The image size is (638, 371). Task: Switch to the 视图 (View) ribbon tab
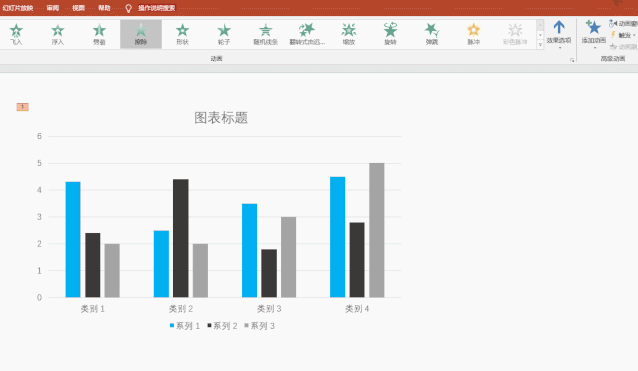[78, 8]
